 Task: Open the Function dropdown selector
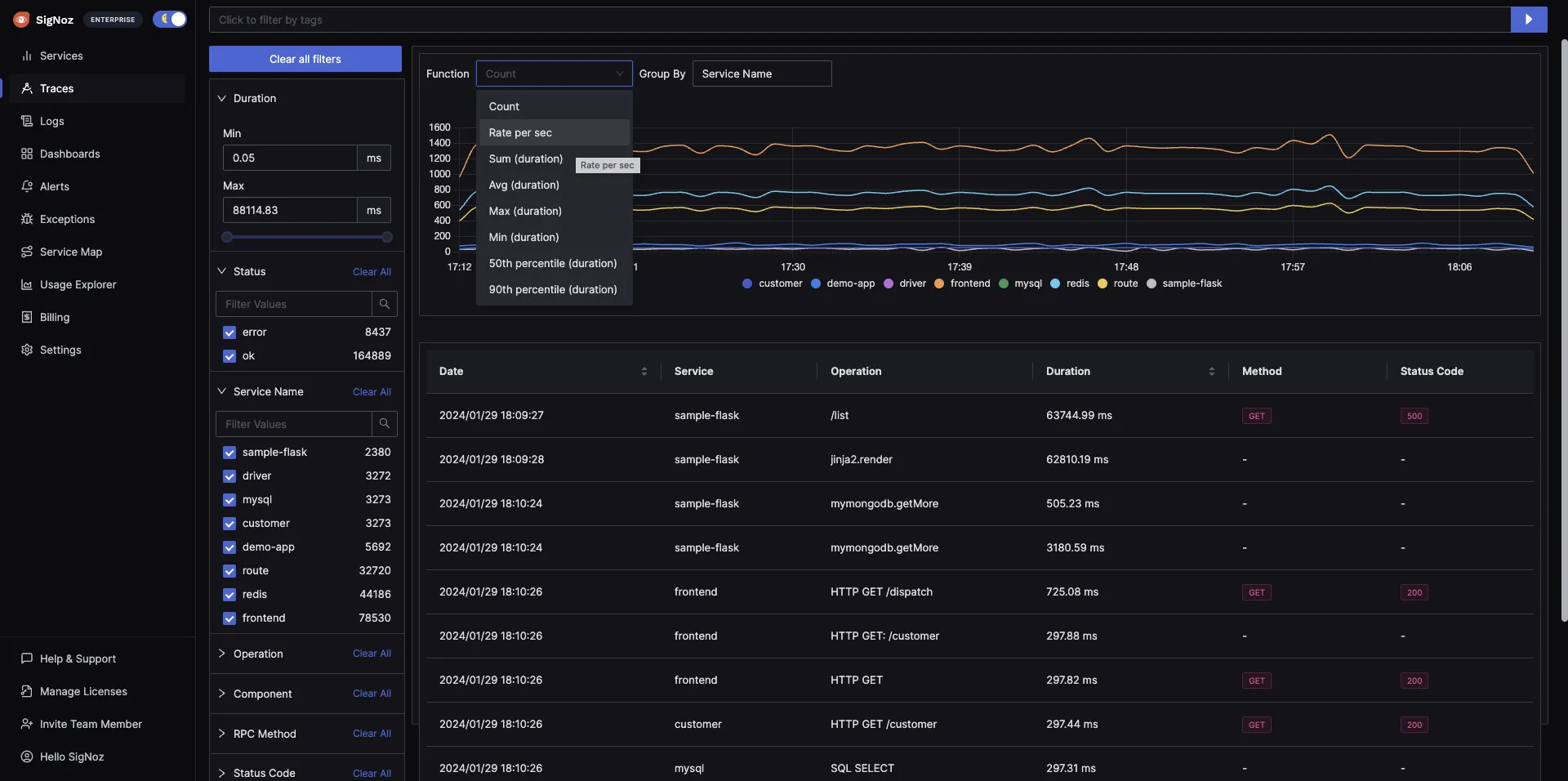(555, 74)
